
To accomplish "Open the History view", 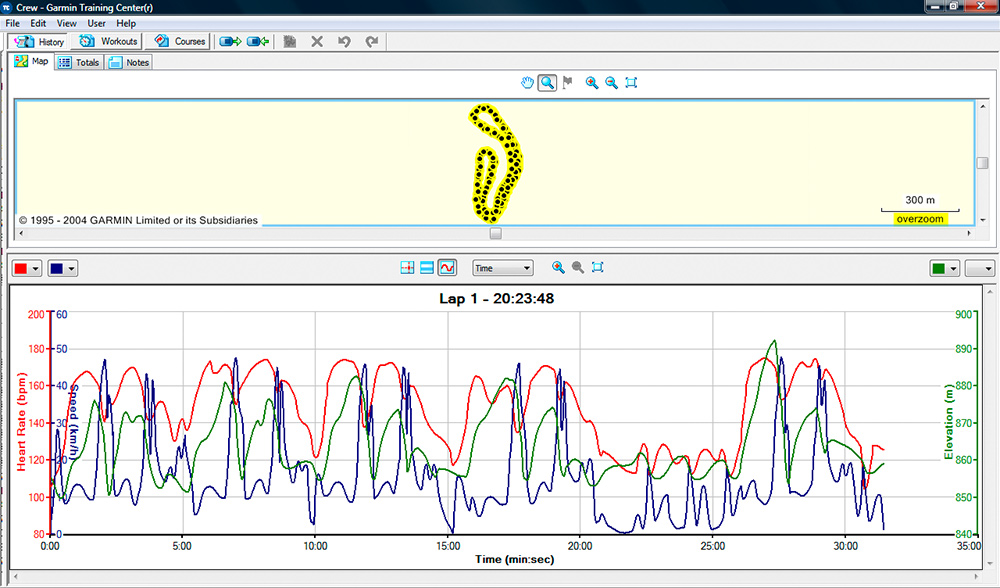I will (40, 41).
